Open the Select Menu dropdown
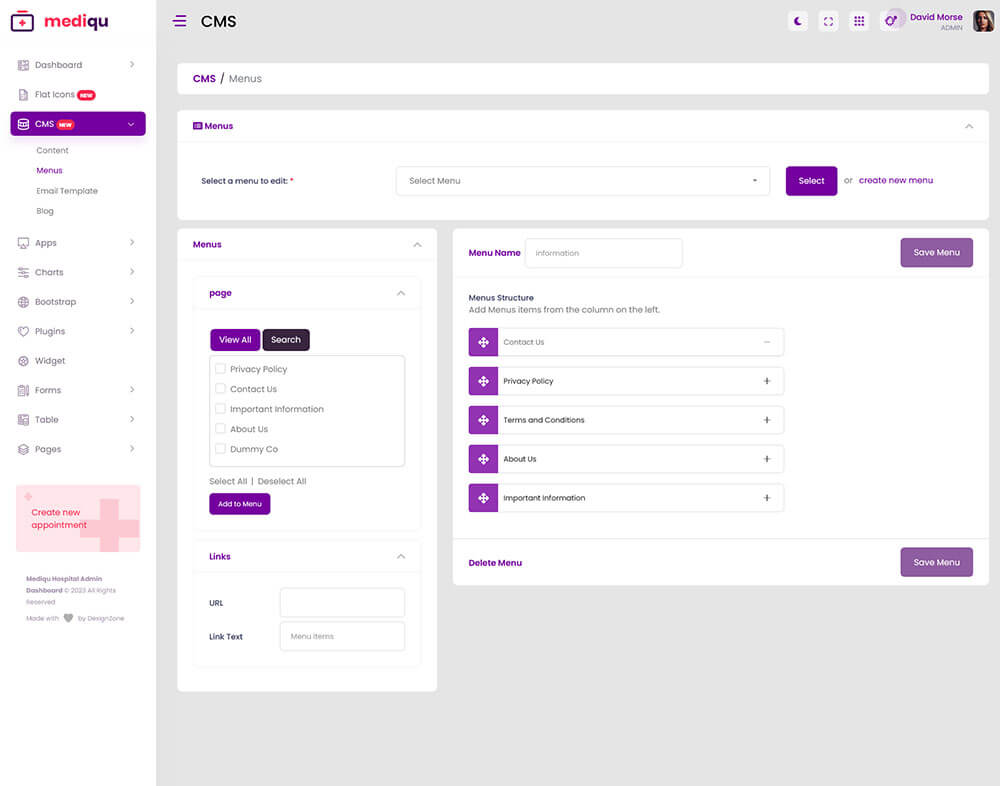 [583, 181]
